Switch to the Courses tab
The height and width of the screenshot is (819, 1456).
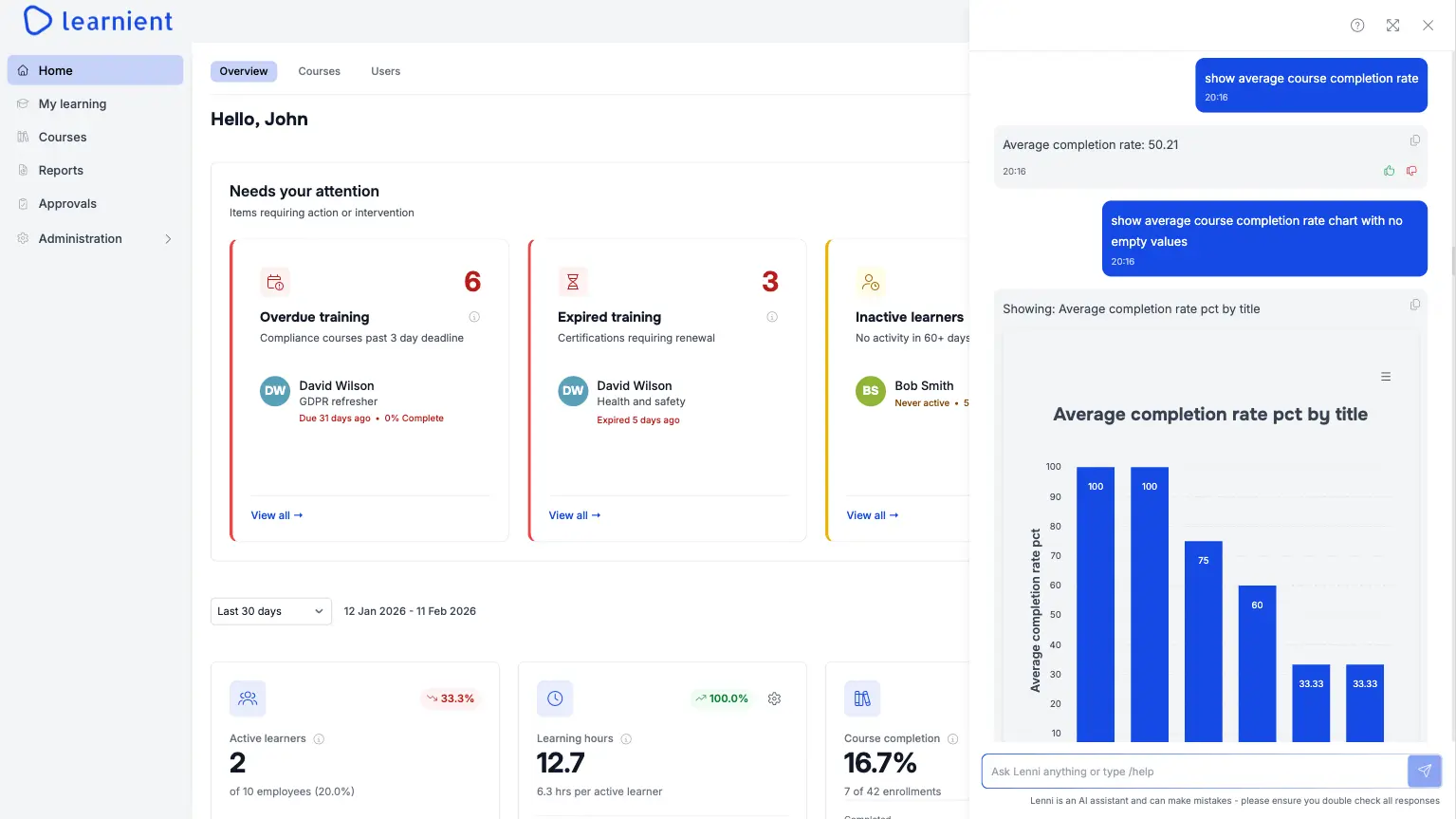click(x=319, y=70)
